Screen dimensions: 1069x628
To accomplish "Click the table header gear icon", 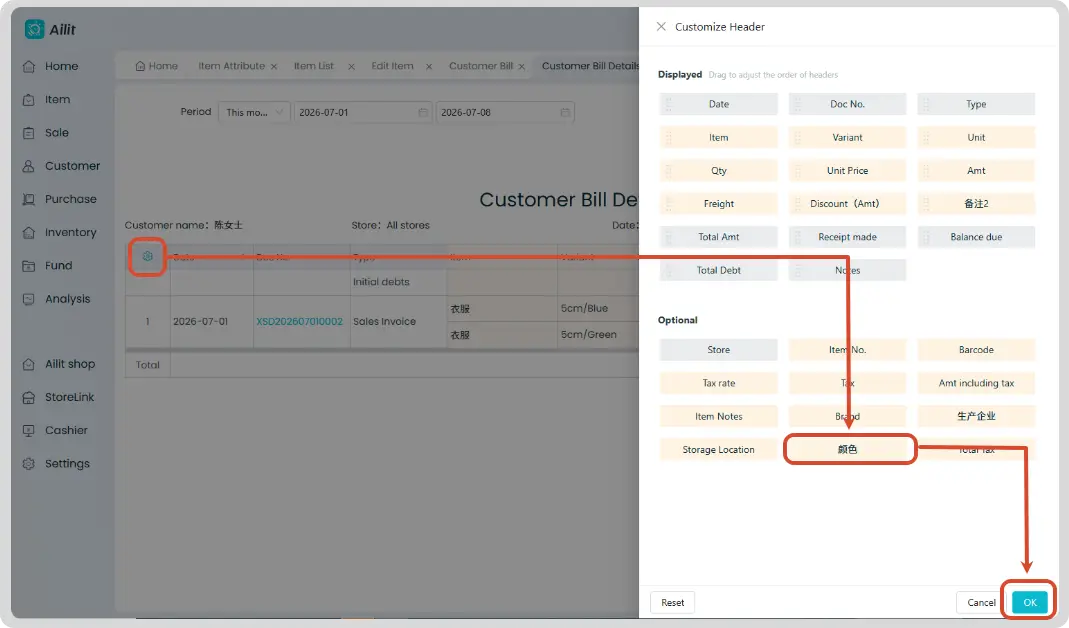I will pos(147,256).
